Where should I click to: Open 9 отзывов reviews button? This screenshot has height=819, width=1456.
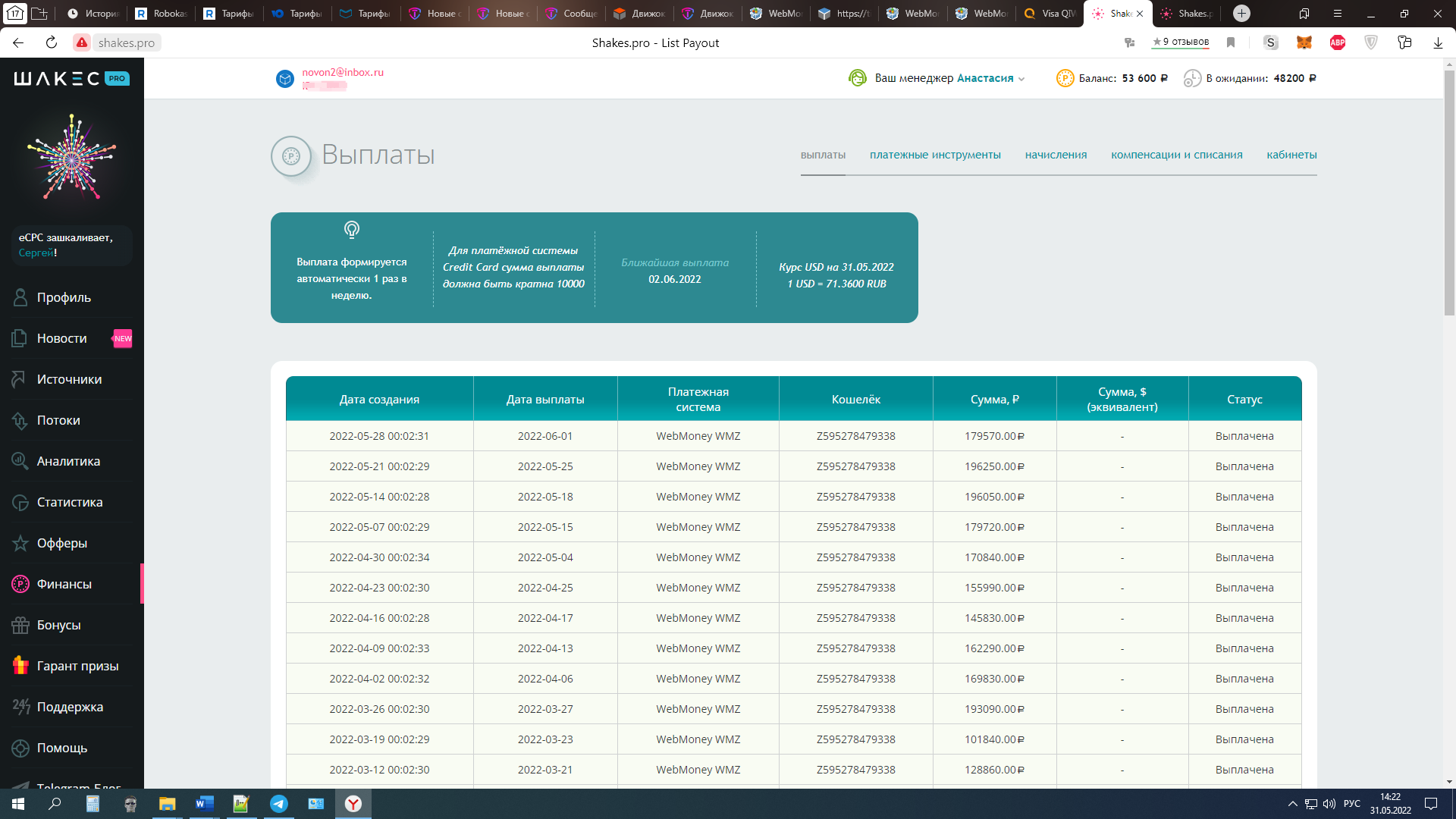pyautogui.click(x=1181, y=42)
